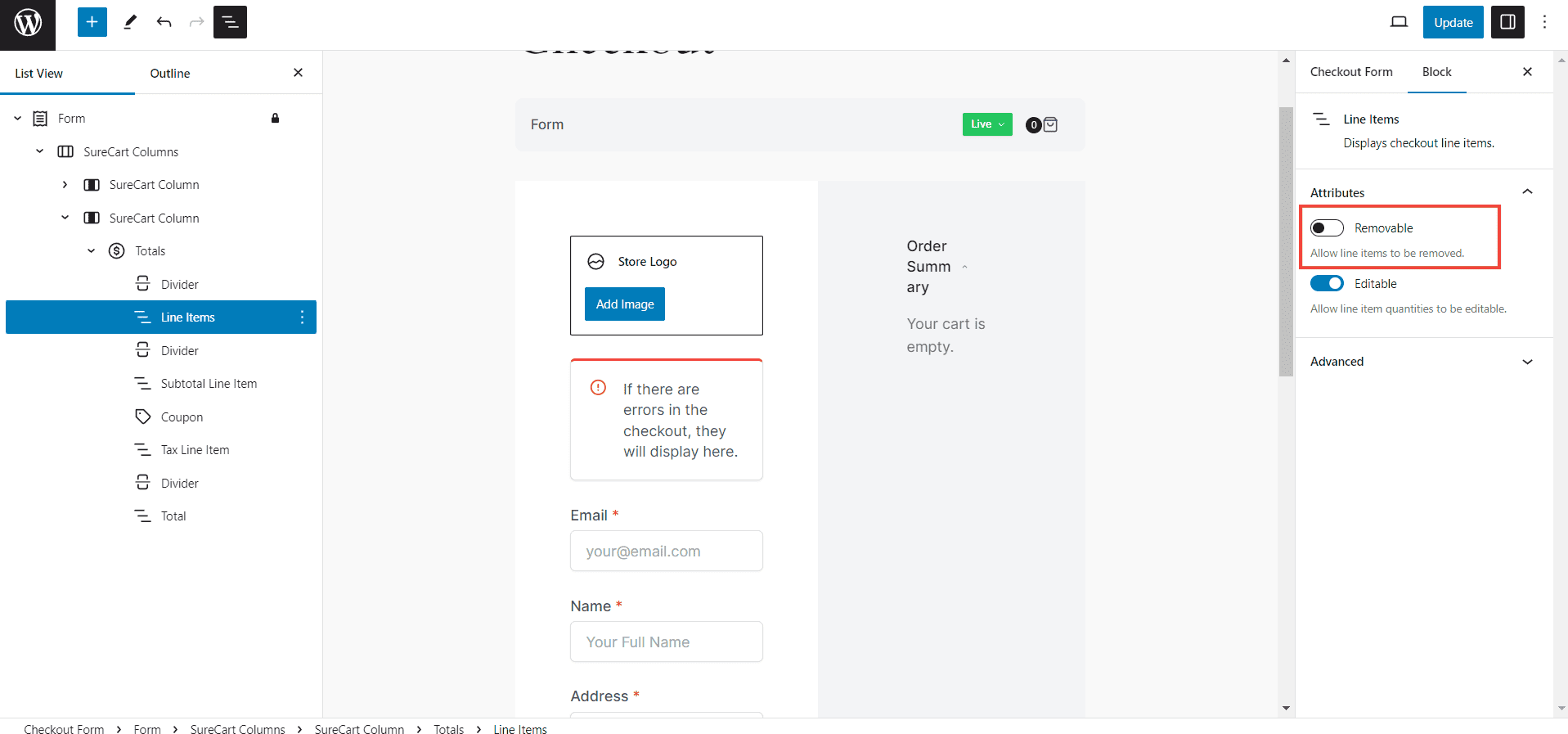The height and width of the screenshot is (734, 1568).
Task: Open the laptop Preview icon
Action: coord(1399,22)
